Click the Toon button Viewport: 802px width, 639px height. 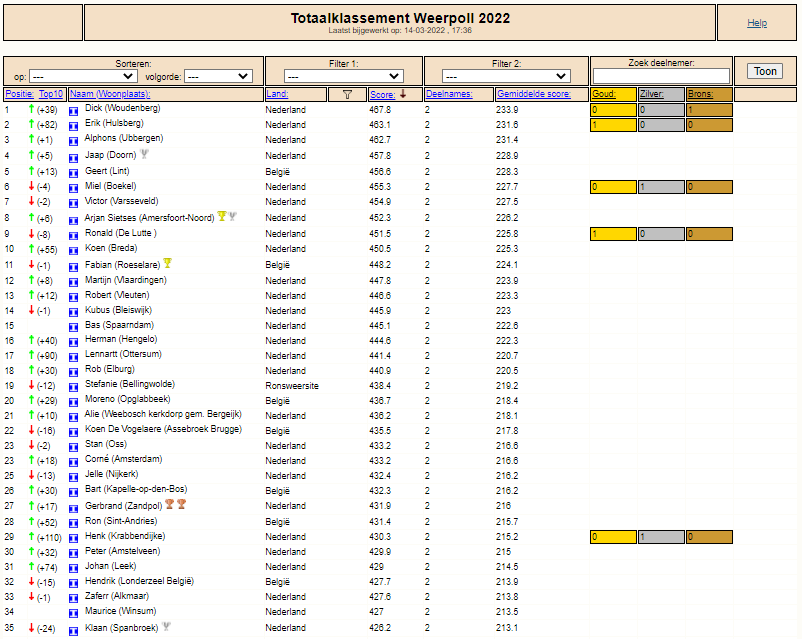tap(765, 71)
